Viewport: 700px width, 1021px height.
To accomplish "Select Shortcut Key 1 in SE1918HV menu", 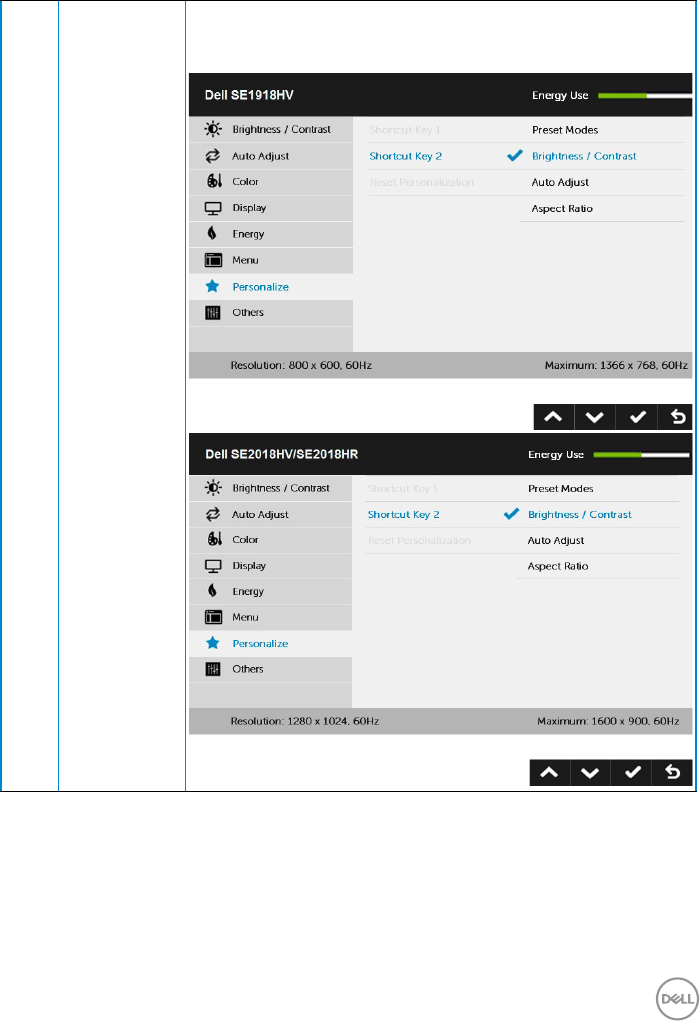I will coord(405,130).
